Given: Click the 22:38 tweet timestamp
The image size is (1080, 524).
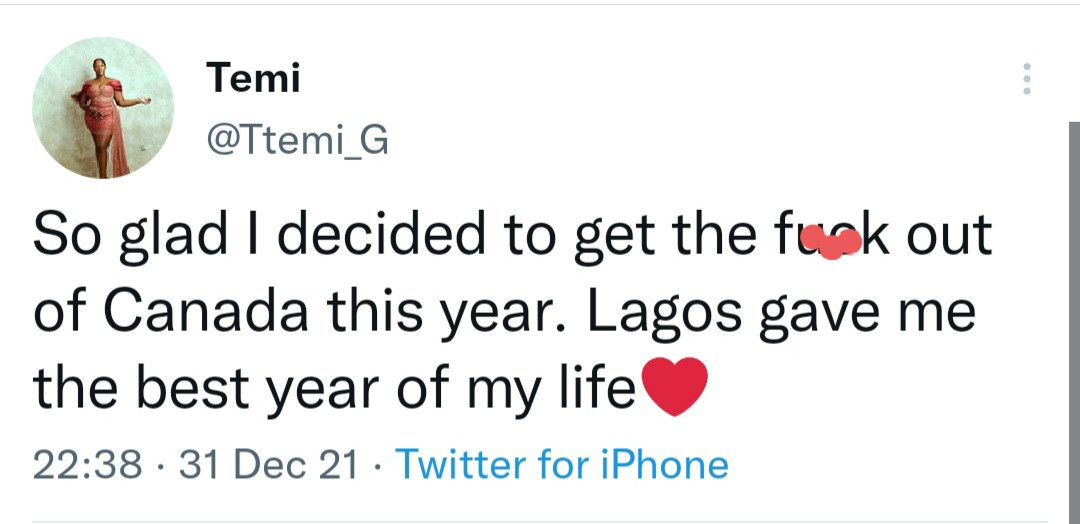Looking at the screenshot, I should click(86, 464).
